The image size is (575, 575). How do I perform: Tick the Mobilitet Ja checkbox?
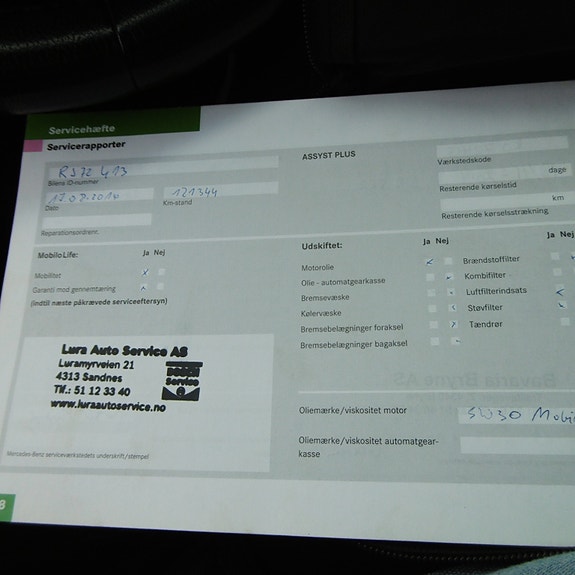pos(145,272)
